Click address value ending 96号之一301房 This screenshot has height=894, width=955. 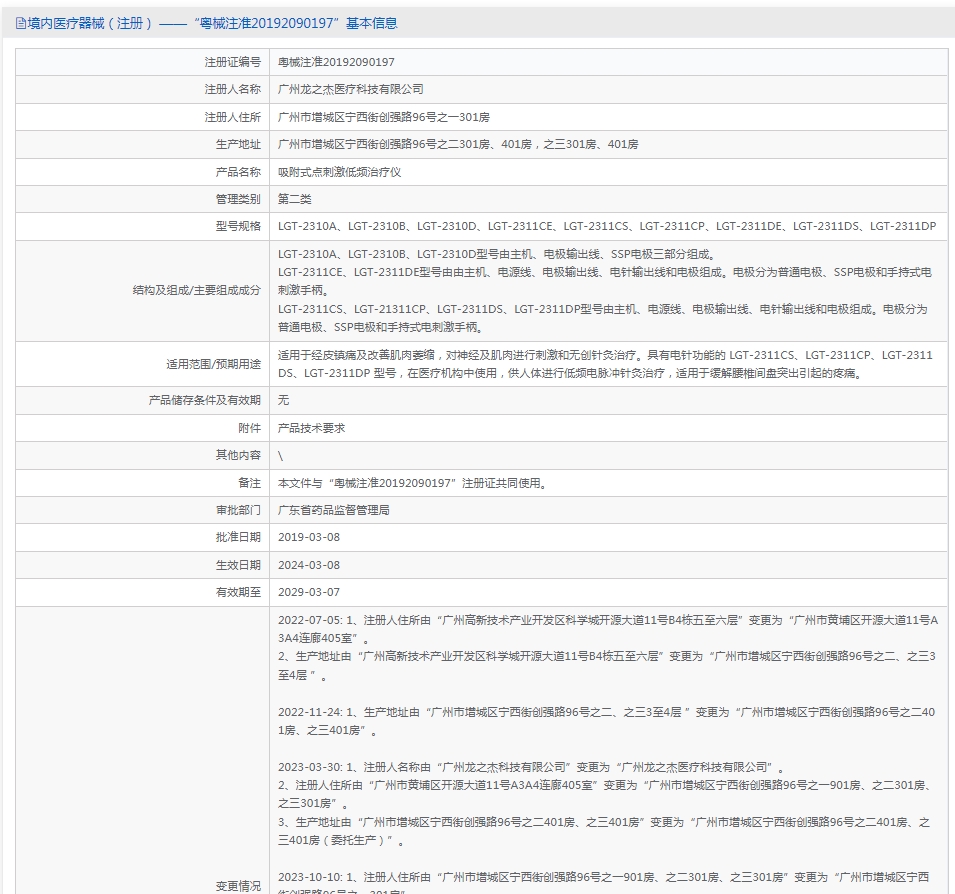(384, 117)
